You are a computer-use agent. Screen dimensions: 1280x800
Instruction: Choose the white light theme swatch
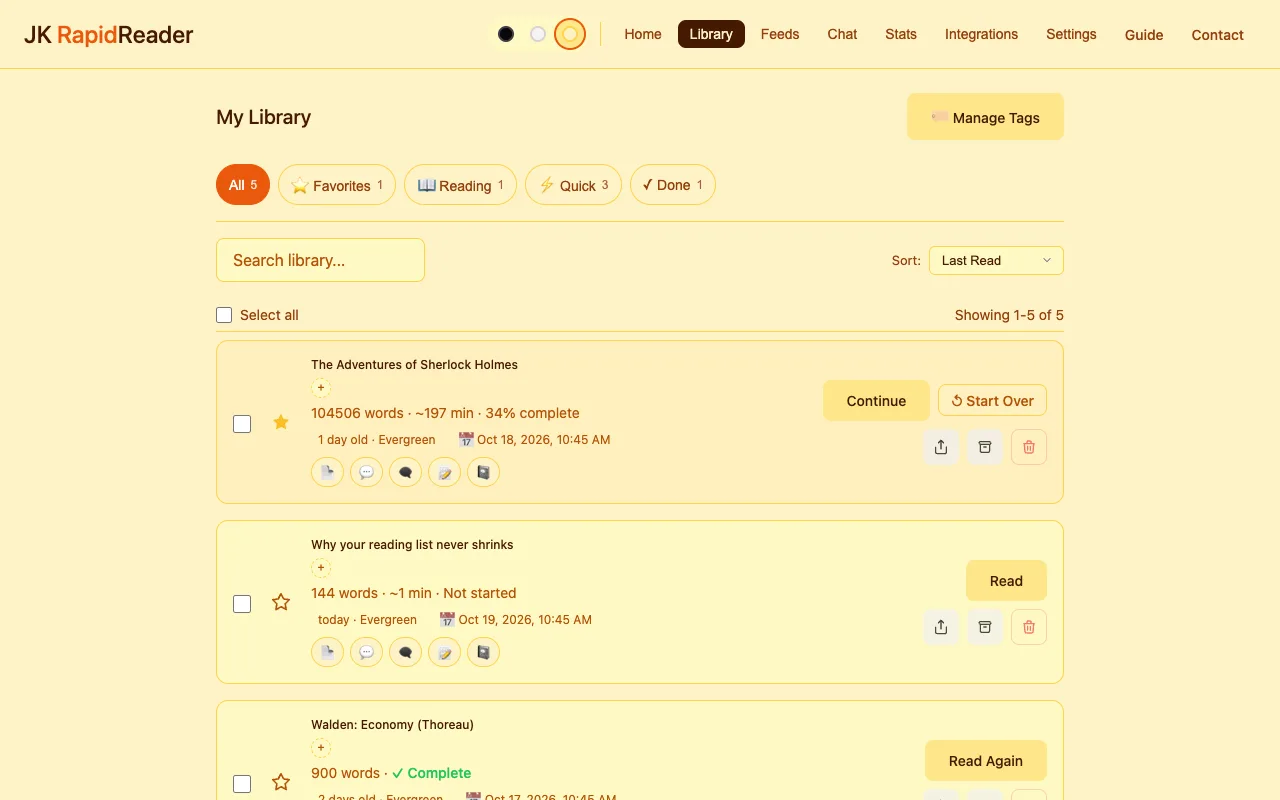(x=538, y=34)
